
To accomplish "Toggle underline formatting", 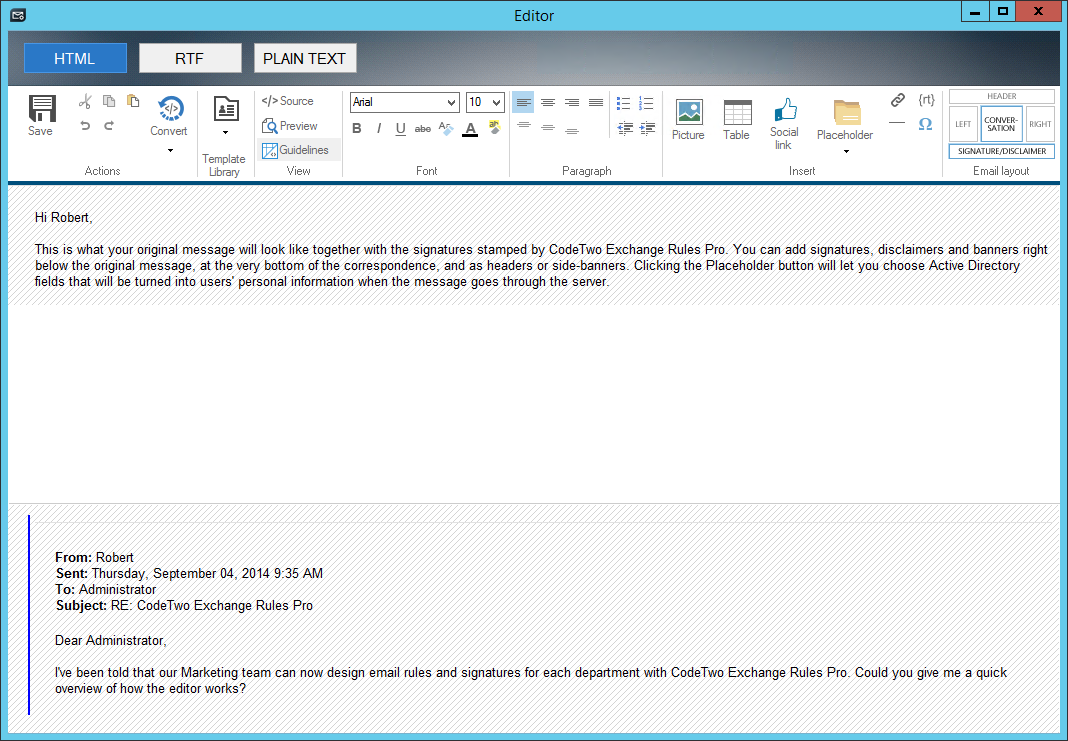I will pyautogui.click(x=400, y=128).
